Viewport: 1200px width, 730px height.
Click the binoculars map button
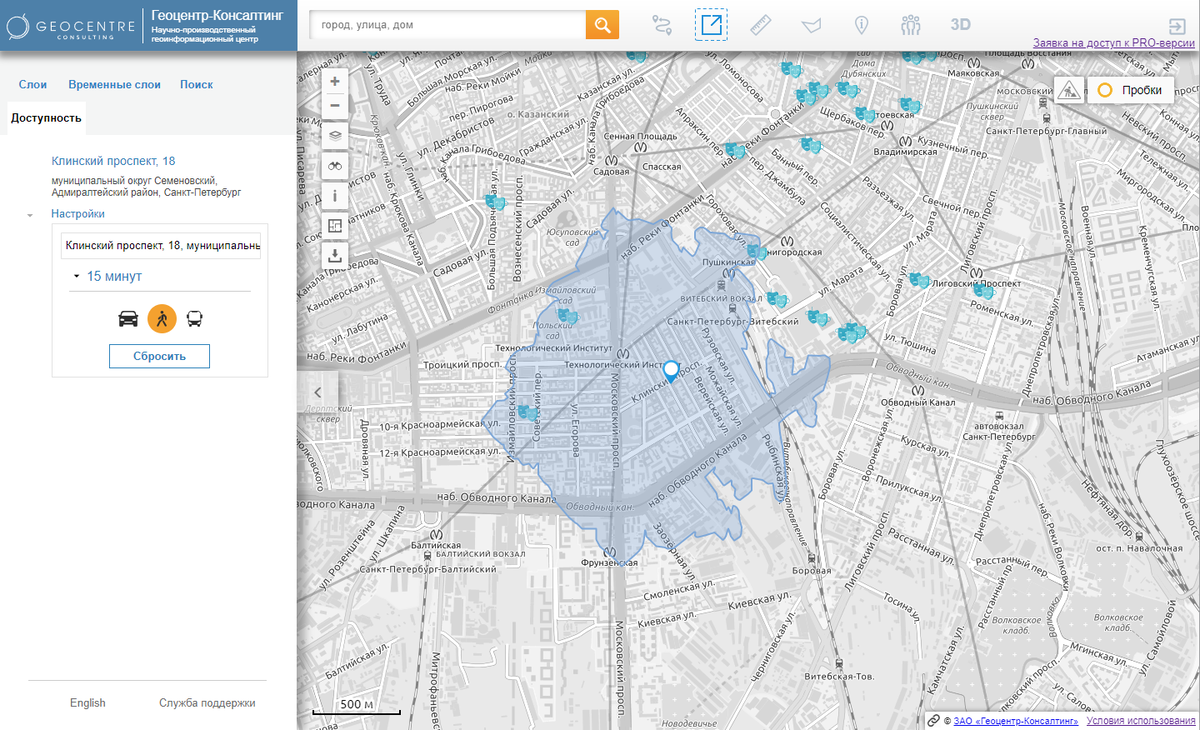pos(335,166)
